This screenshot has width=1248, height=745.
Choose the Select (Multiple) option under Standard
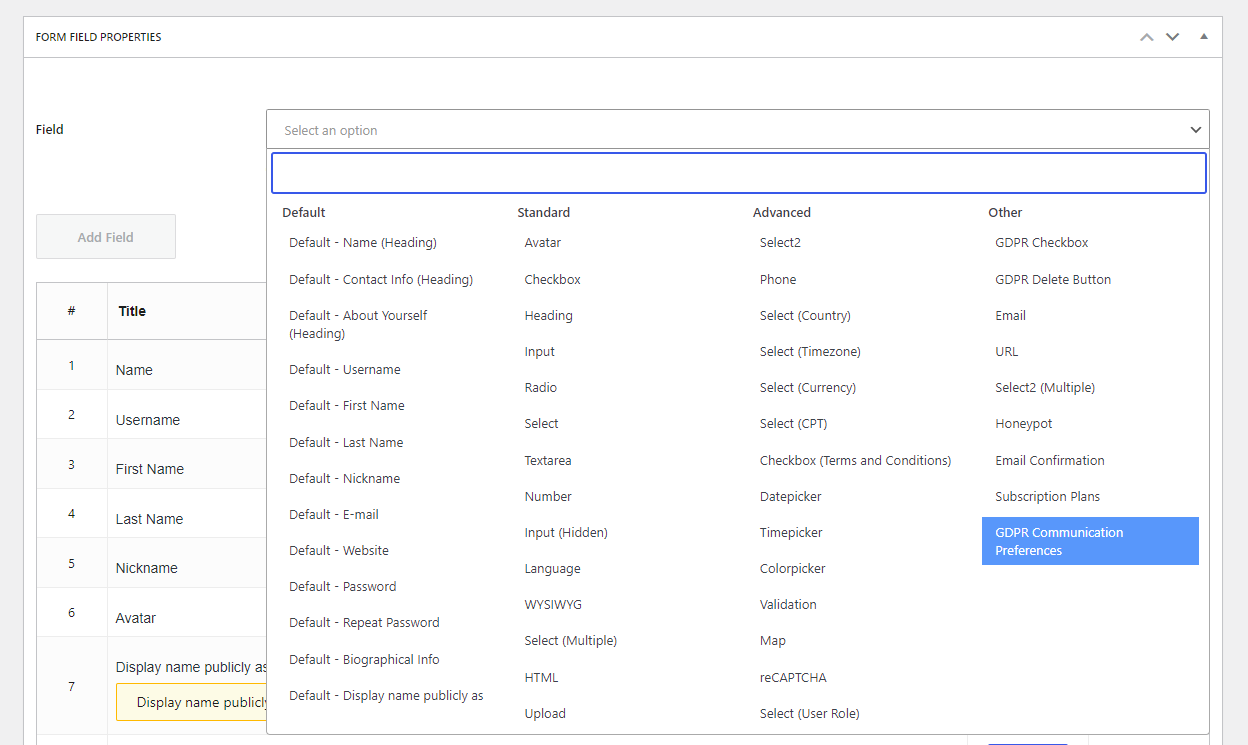click(x=571, y=641)
